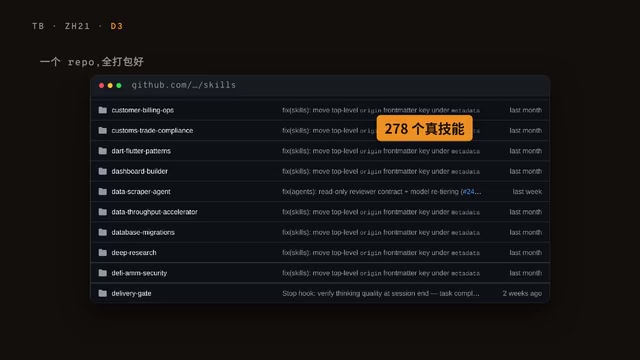Click folder icon beside delivery-gate
This screenshot has height=360, width=640.
click(x=102, y=293)
